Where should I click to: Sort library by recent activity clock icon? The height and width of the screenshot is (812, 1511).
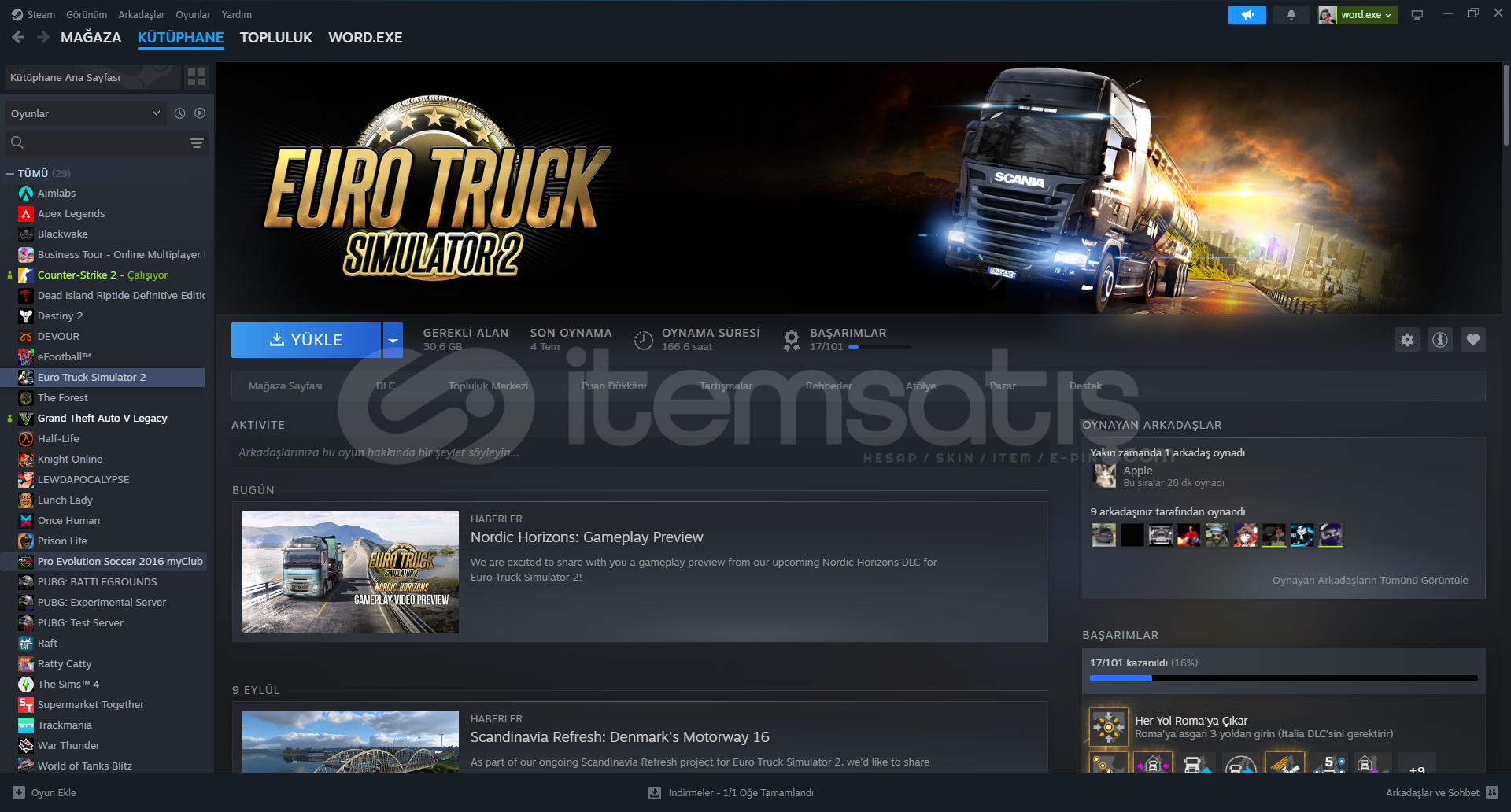(179, 113)
